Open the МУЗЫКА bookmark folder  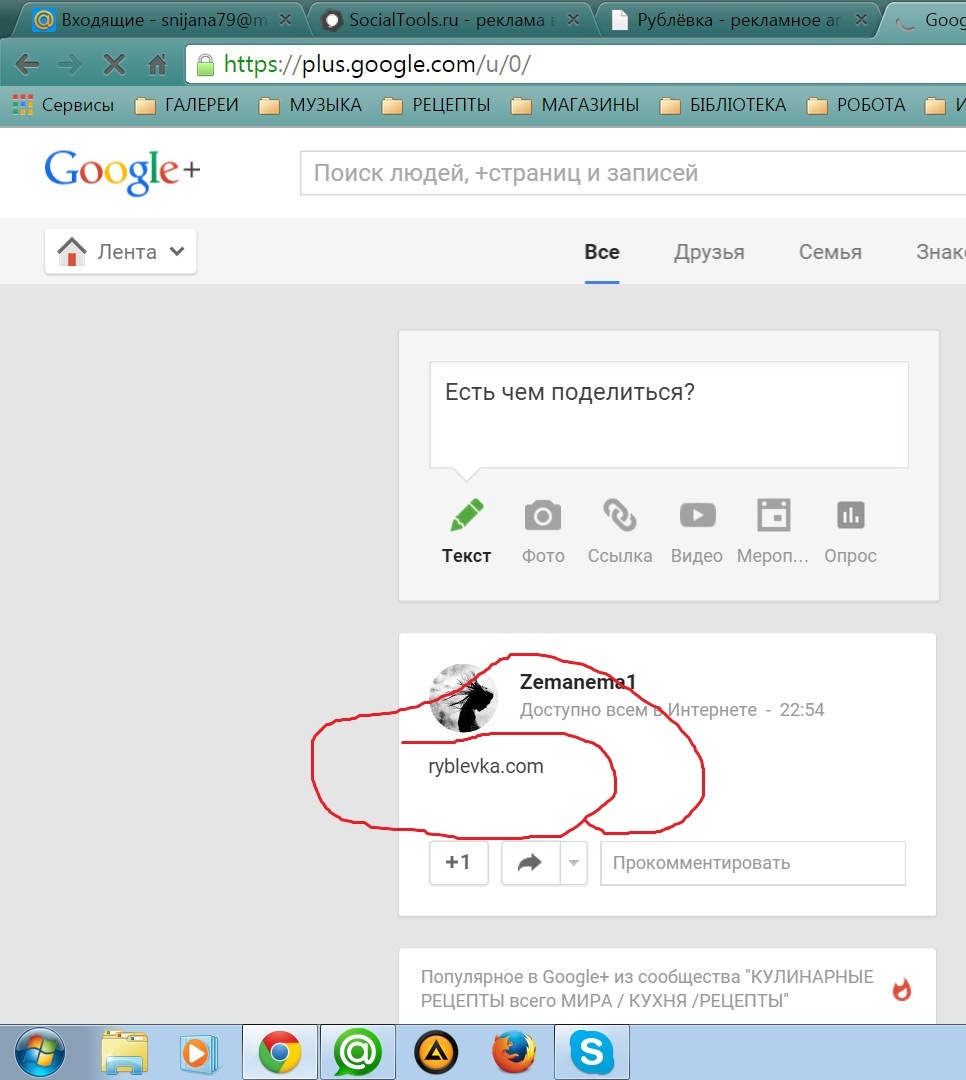click(311, 105)
